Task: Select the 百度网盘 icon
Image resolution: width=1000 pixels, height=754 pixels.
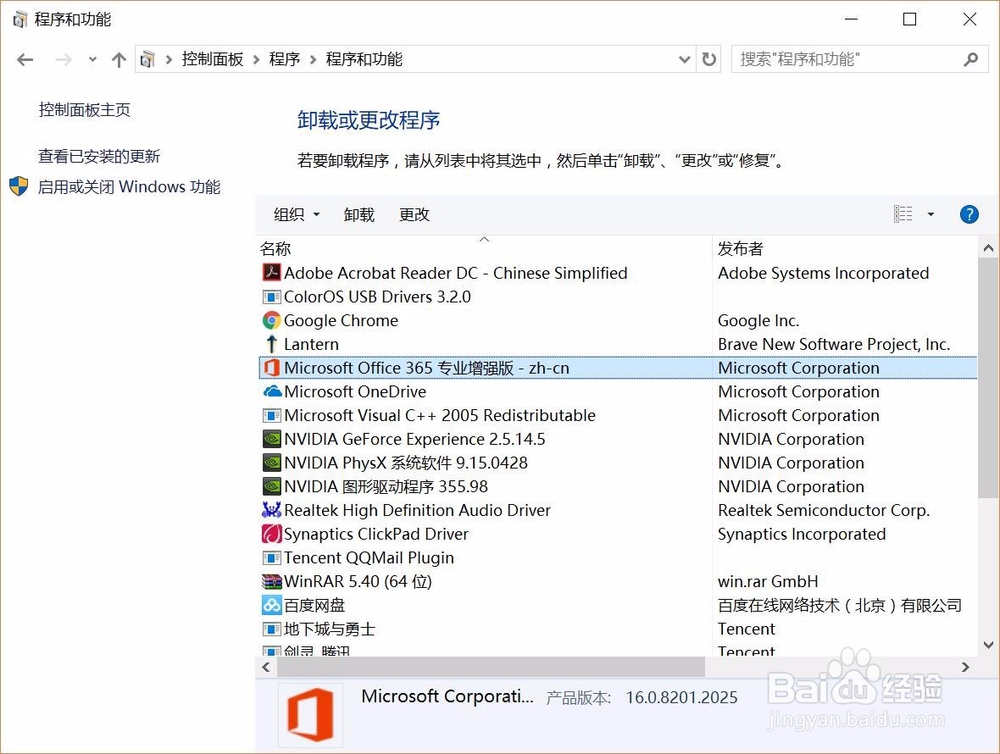Action: tap(271, 605)
